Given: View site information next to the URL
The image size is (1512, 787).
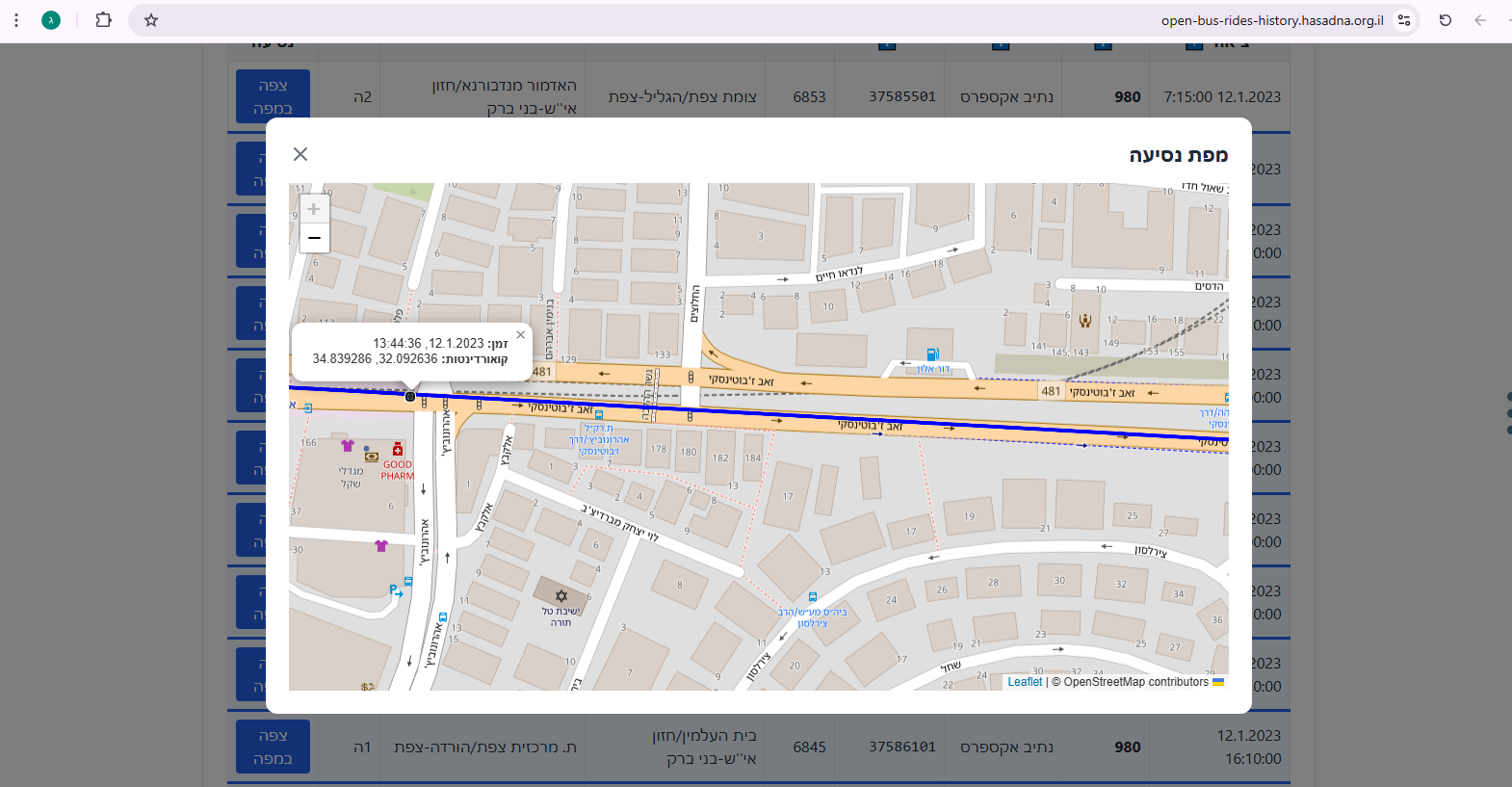Looking at the screenshot, I should point(1404,20).
